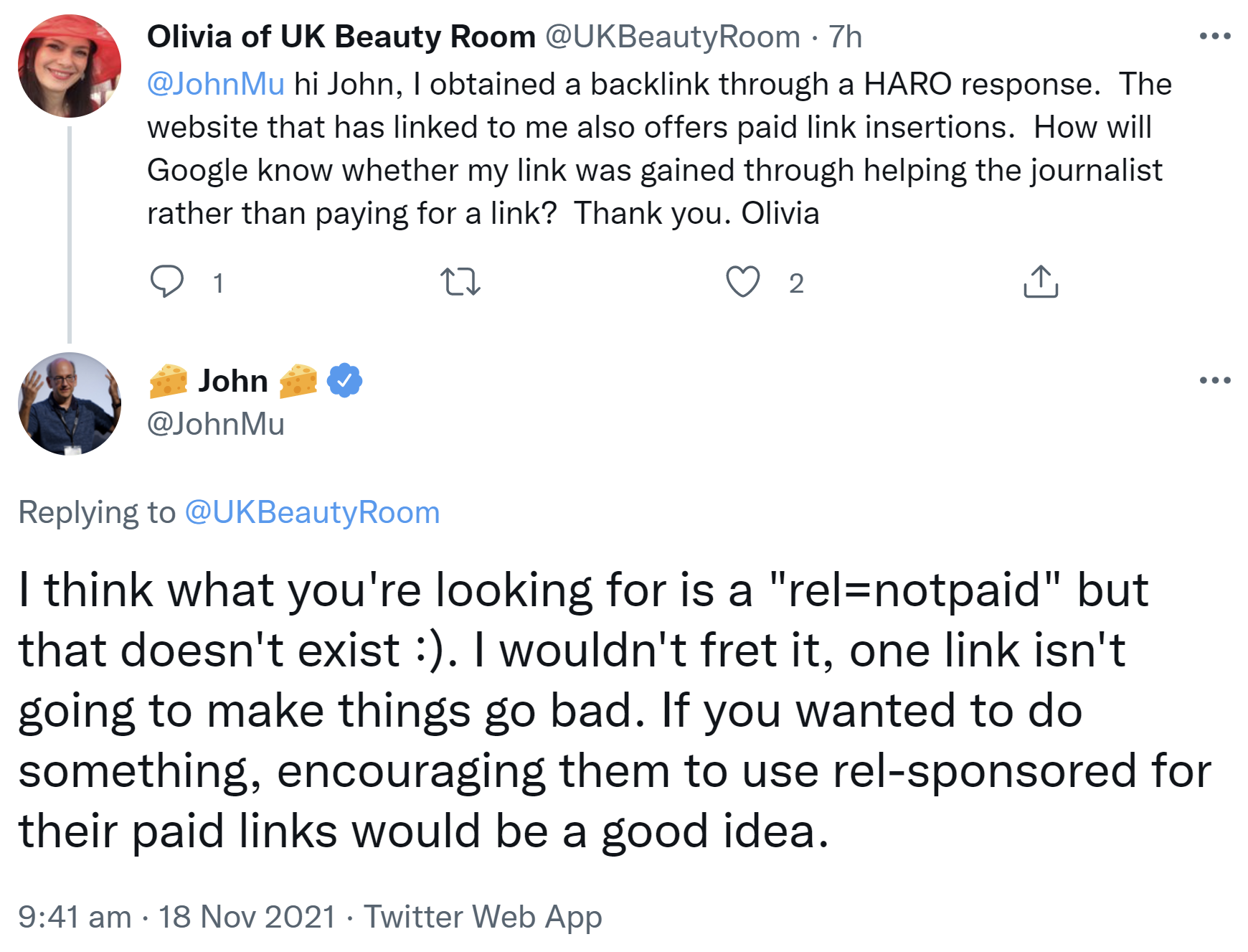The width and height of the screenshot is (1248, 952).
Task: Click the "Olivia of UK Beauty Room" name
Action: click(x=341, y=37)
